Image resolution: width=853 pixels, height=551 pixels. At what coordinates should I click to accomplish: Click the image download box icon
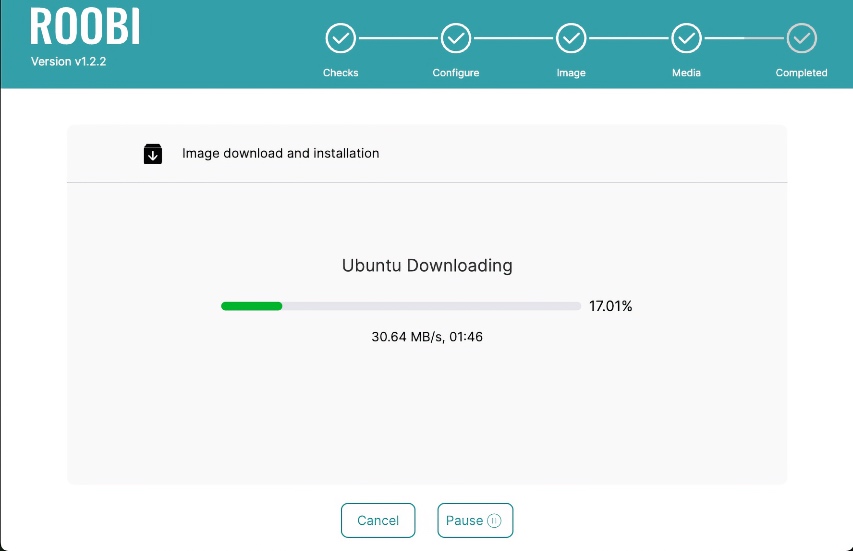pos(153,154)
